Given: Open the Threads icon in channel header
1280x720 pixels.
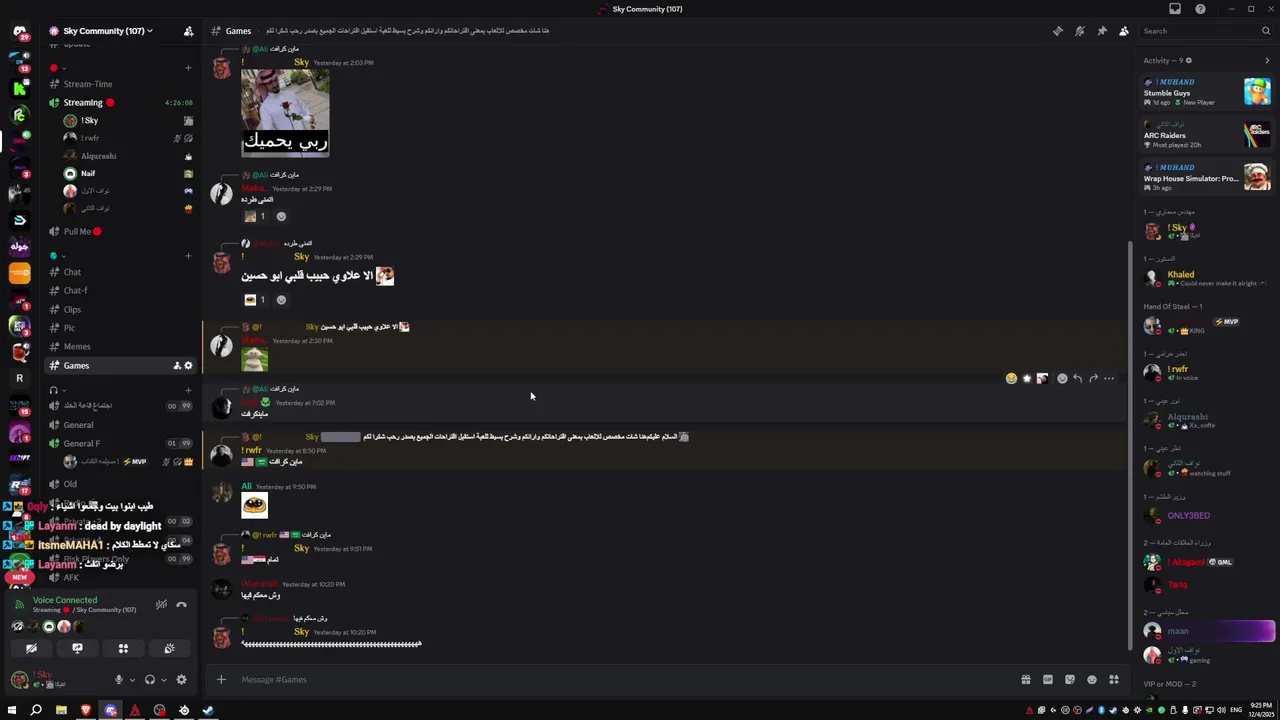Looking at the screenshot, I should 1058,31.
